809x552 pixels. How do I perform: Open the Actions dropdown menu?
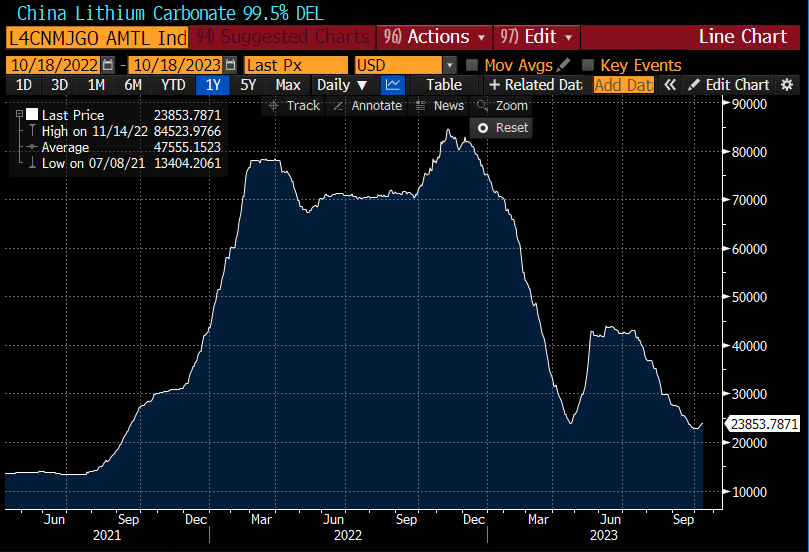436,37
